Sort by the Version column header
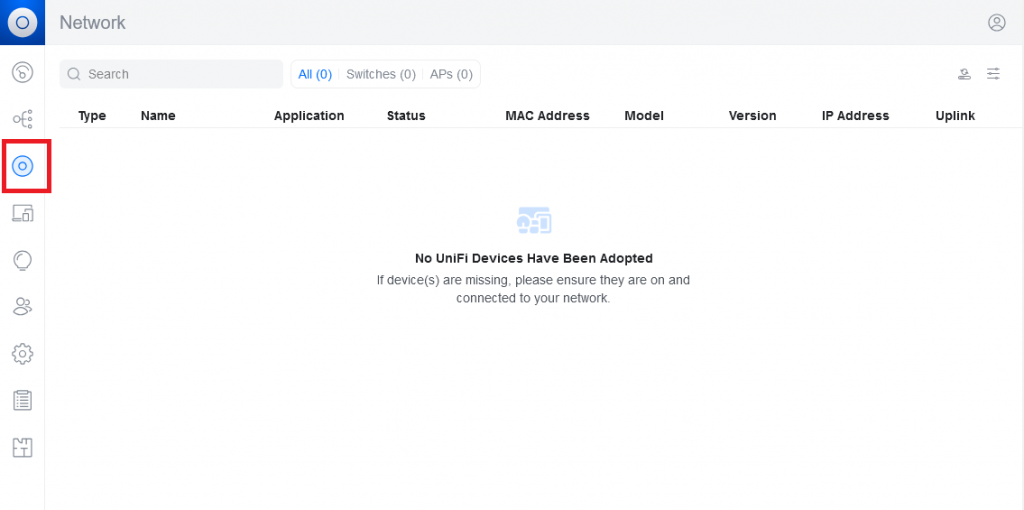Screen dimensions: 1024x510 752,116
